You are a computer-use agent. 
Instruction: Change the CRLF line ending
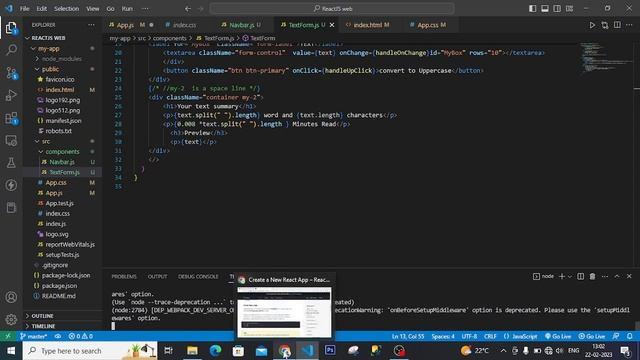(490, 336)
